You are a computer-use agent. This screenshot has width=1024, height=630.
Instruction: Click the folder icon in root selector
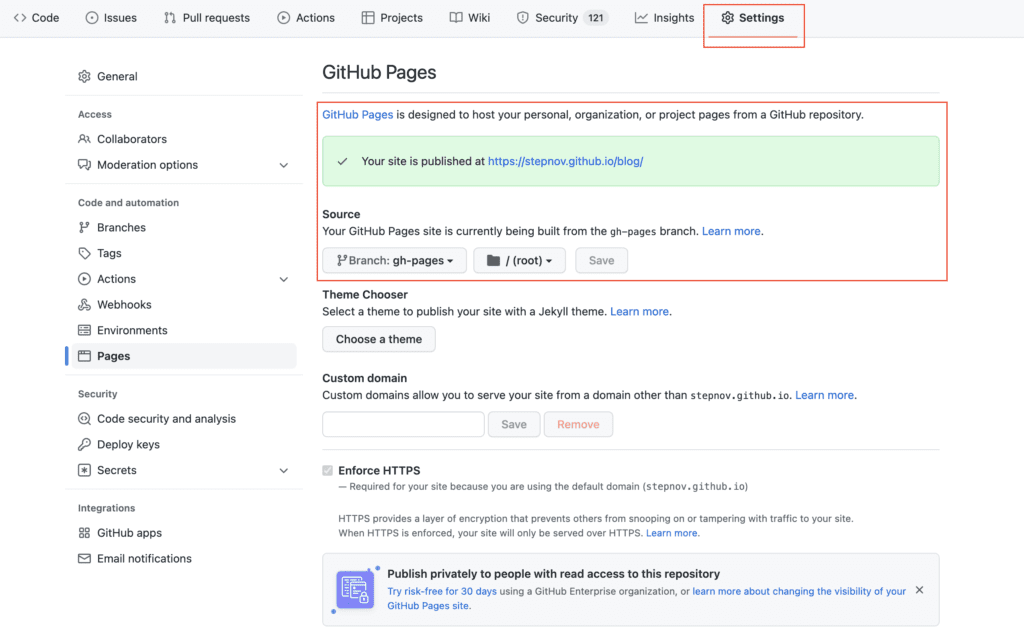[494, 260]
